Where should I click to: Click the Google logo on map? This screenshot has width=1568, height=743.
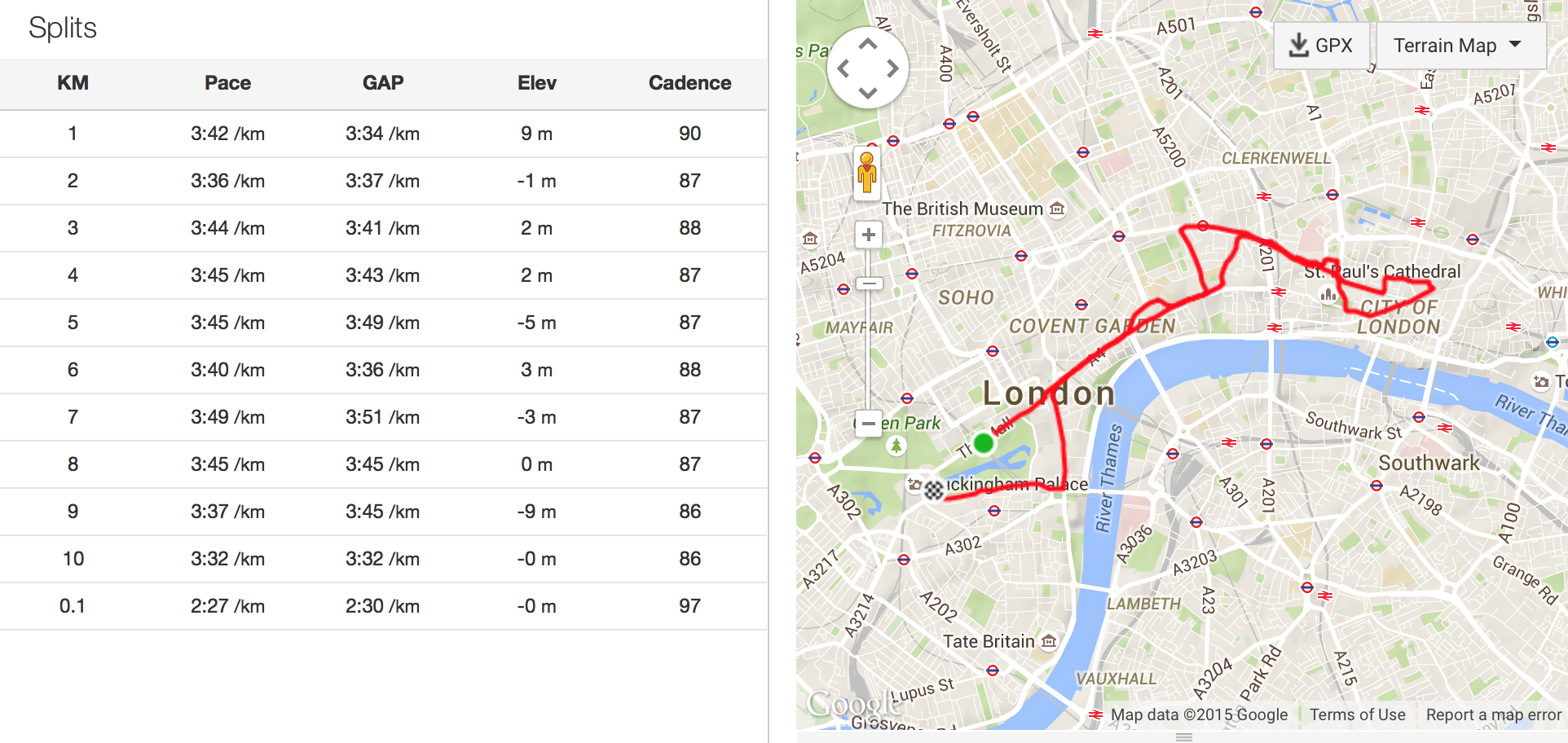tap(850, 704)
